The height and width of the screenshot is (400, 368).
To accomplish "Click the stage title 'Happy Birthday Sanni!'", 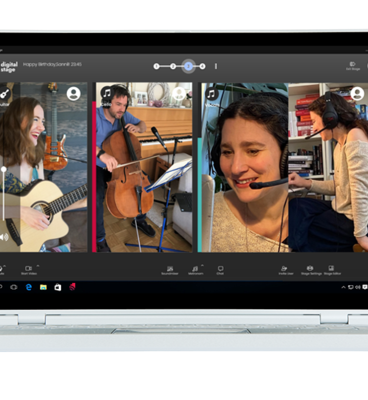I will (x=47, y=64).
